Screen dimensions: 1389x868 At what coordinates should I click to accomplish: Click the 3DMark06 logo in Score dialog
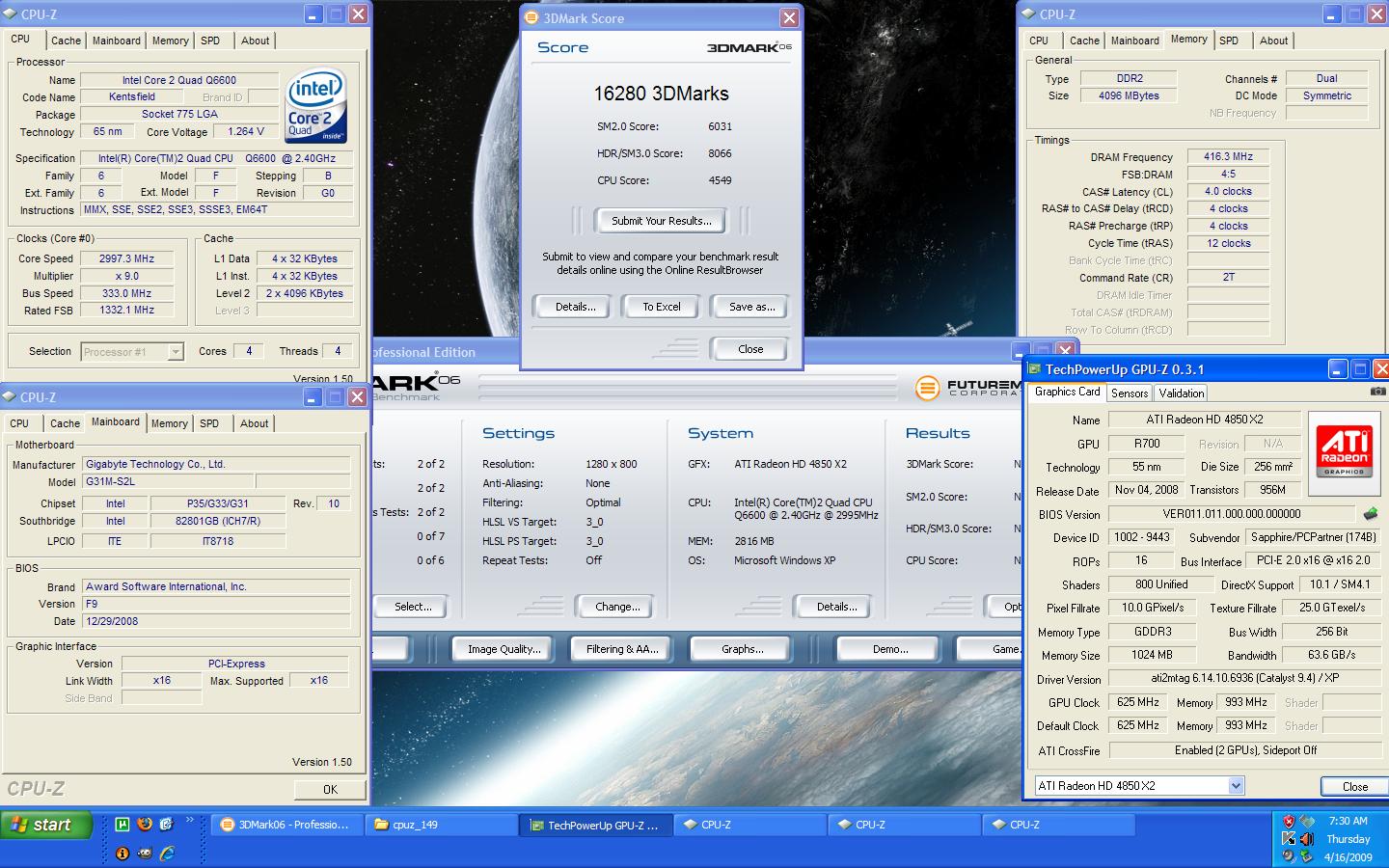[x=749, y=47]
